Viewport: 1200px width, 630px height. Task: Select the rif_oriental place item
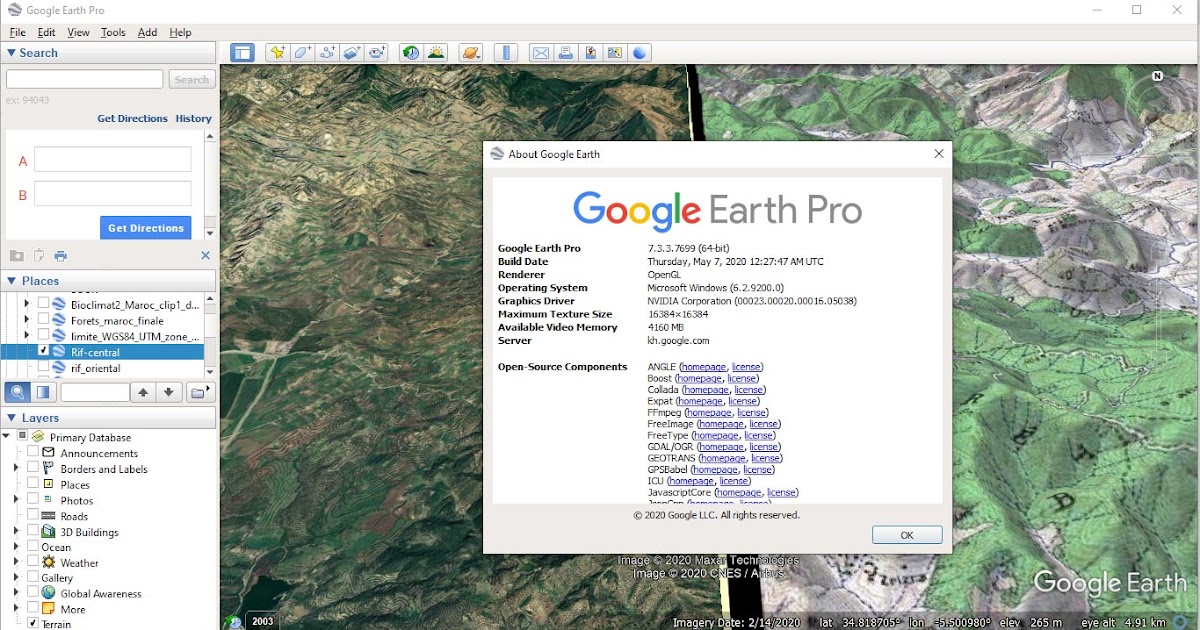click(96, 368)
